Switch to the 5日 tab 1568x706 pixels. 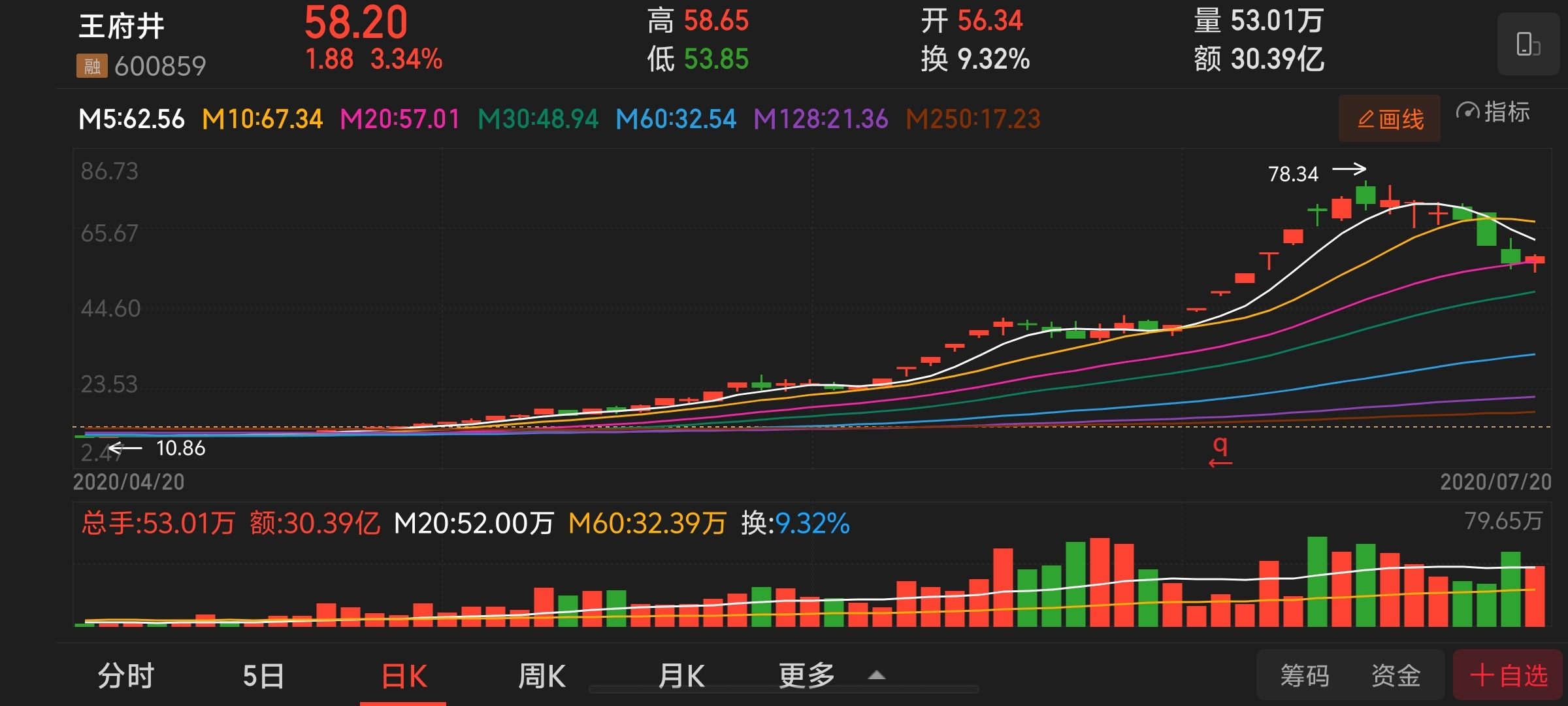point(263,675)
